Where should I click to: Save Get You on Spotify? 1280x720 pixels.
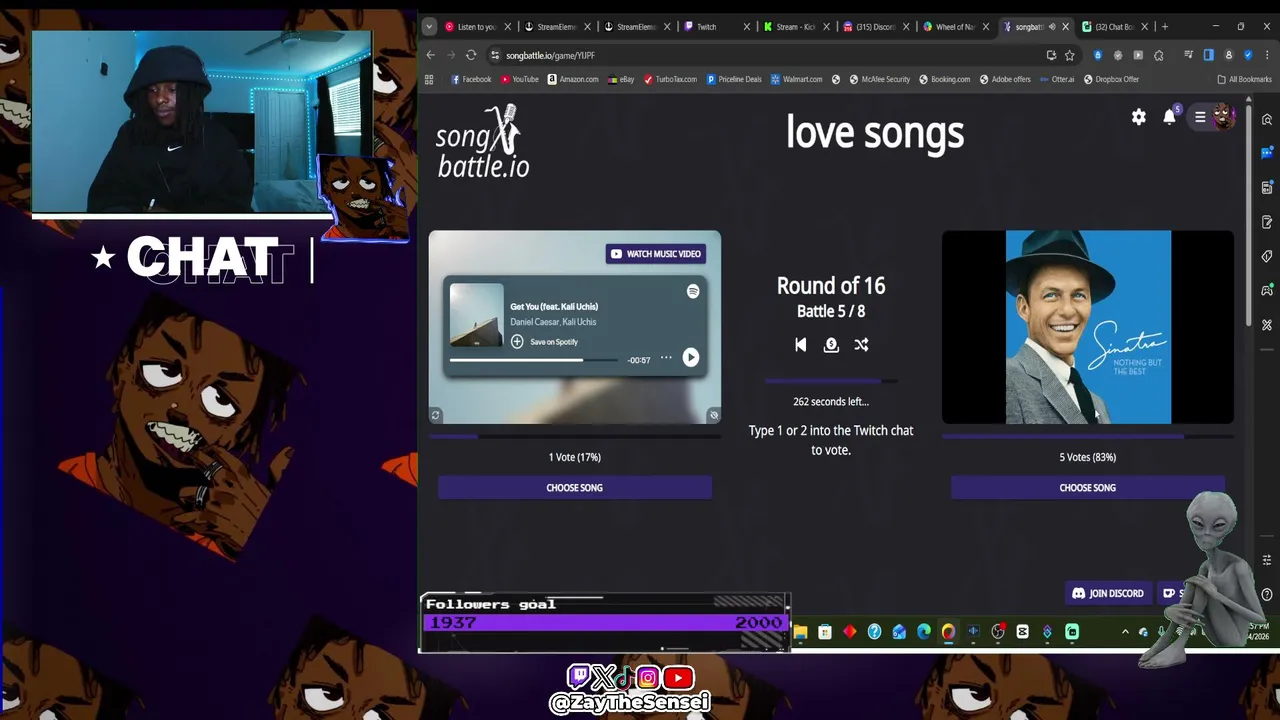click(544, 342)
